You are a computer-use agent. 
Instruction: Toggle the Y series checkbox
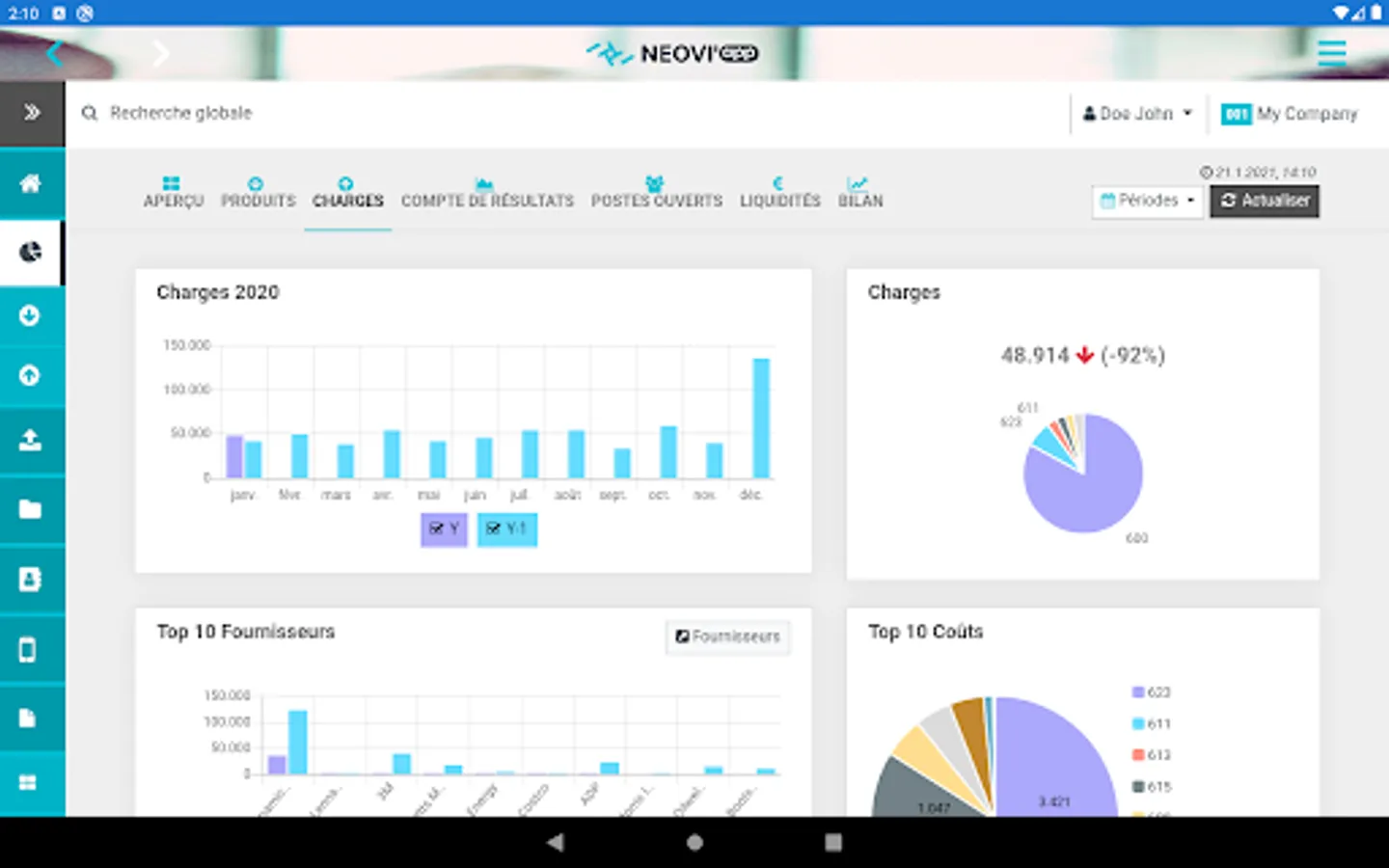(444, 529)
